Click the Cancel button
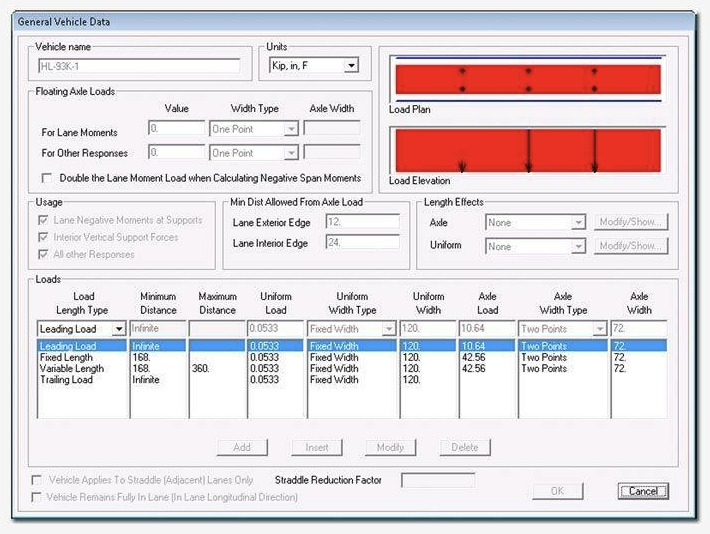This screenshot has width=710, height=534. point(643,491)
